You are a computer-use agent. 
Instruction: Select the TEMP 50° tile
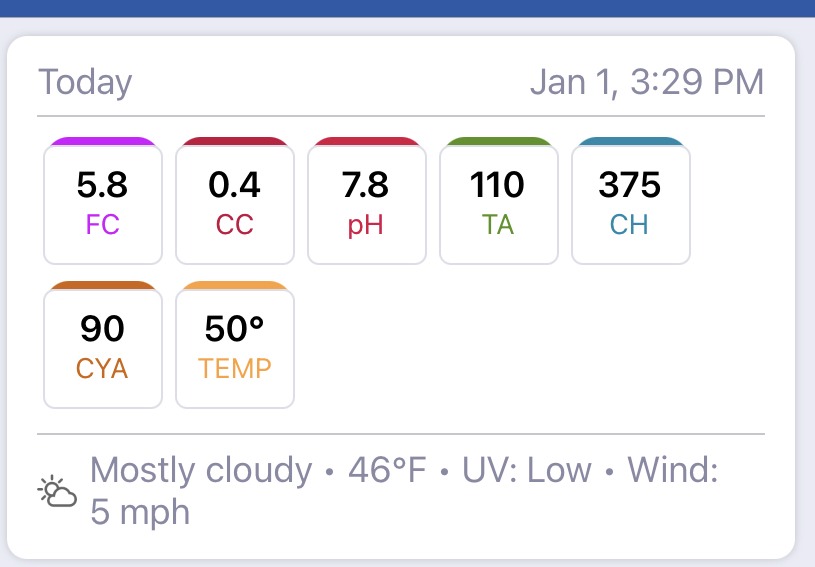pyautogui.click(x=235, y=348)
